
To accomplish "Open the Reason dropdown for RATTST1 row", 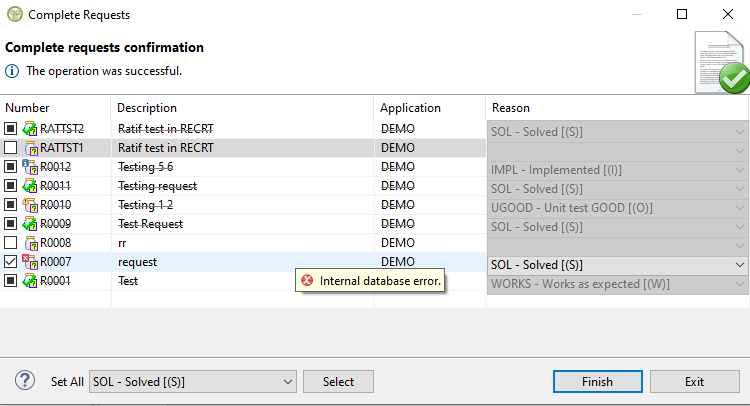I will point(739,149).
